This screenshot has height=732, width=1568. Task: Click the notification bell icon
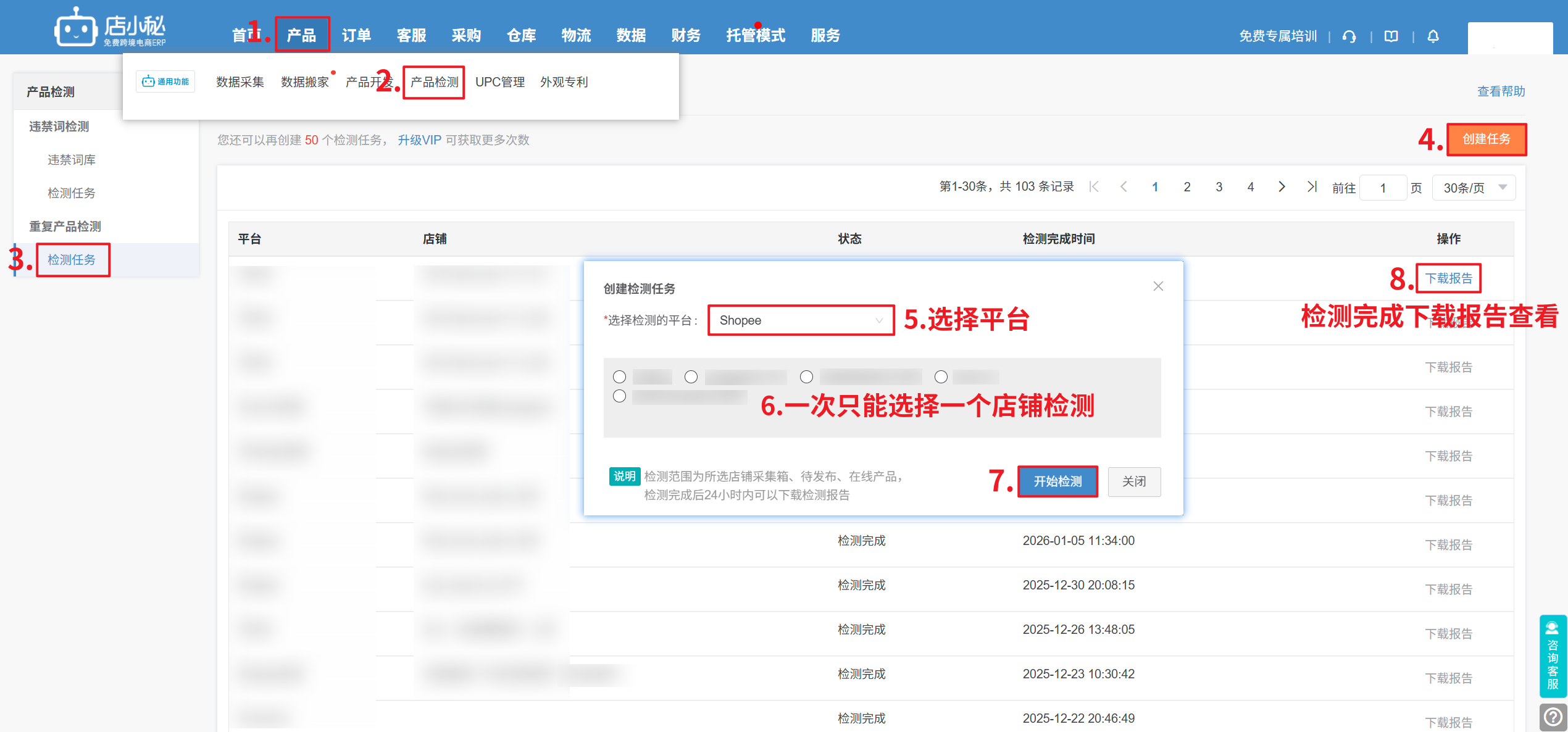pos(1433,36)
